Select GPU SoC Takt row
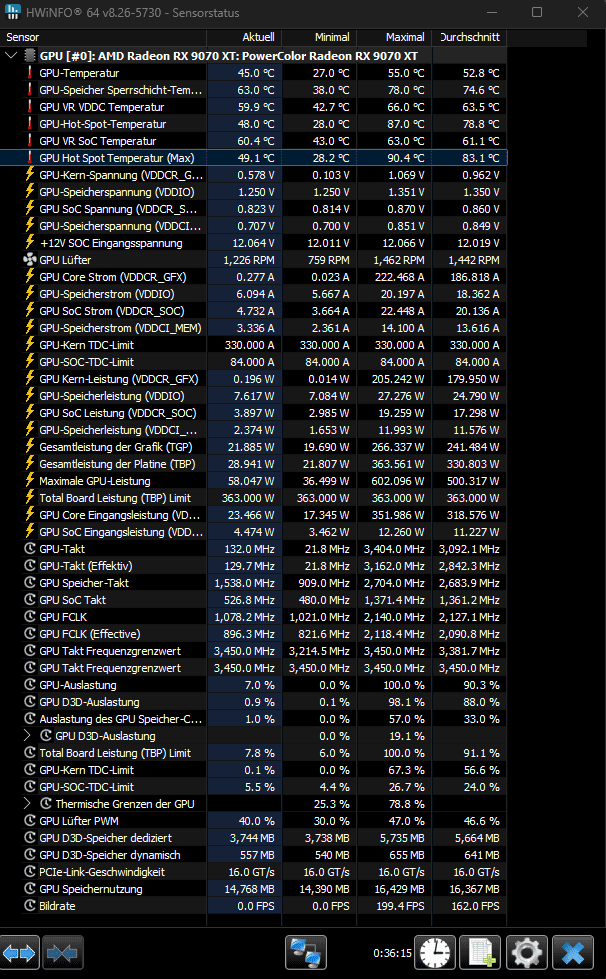Image resolution: width=606 pixels, height=979 pixels. pos(253,600)
